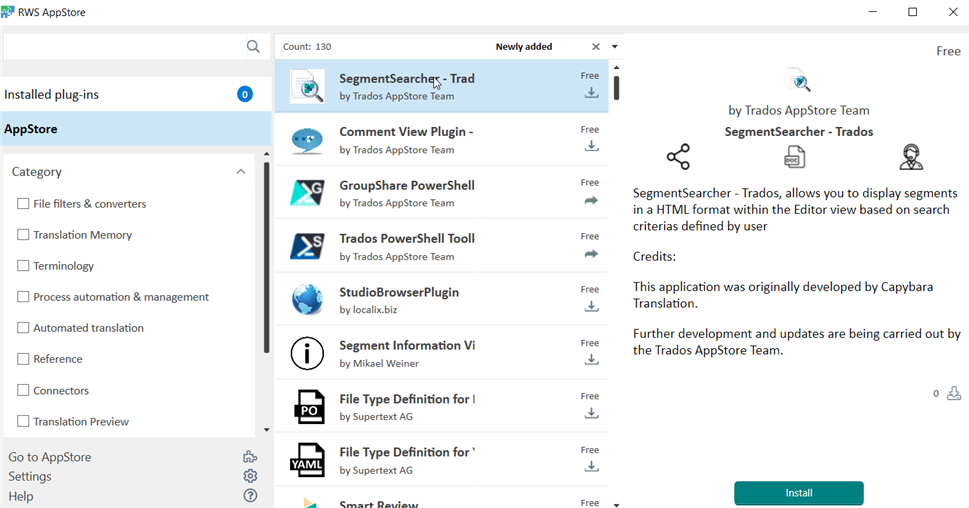Select the Comment View Plugin row title
969x508 pixels.
pyautogui.click(x=406, y=132)
